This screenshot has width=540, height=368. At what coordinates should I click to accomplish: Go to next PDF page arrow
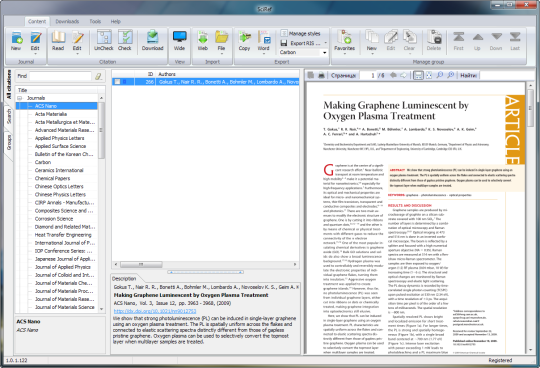coord(403,75)
